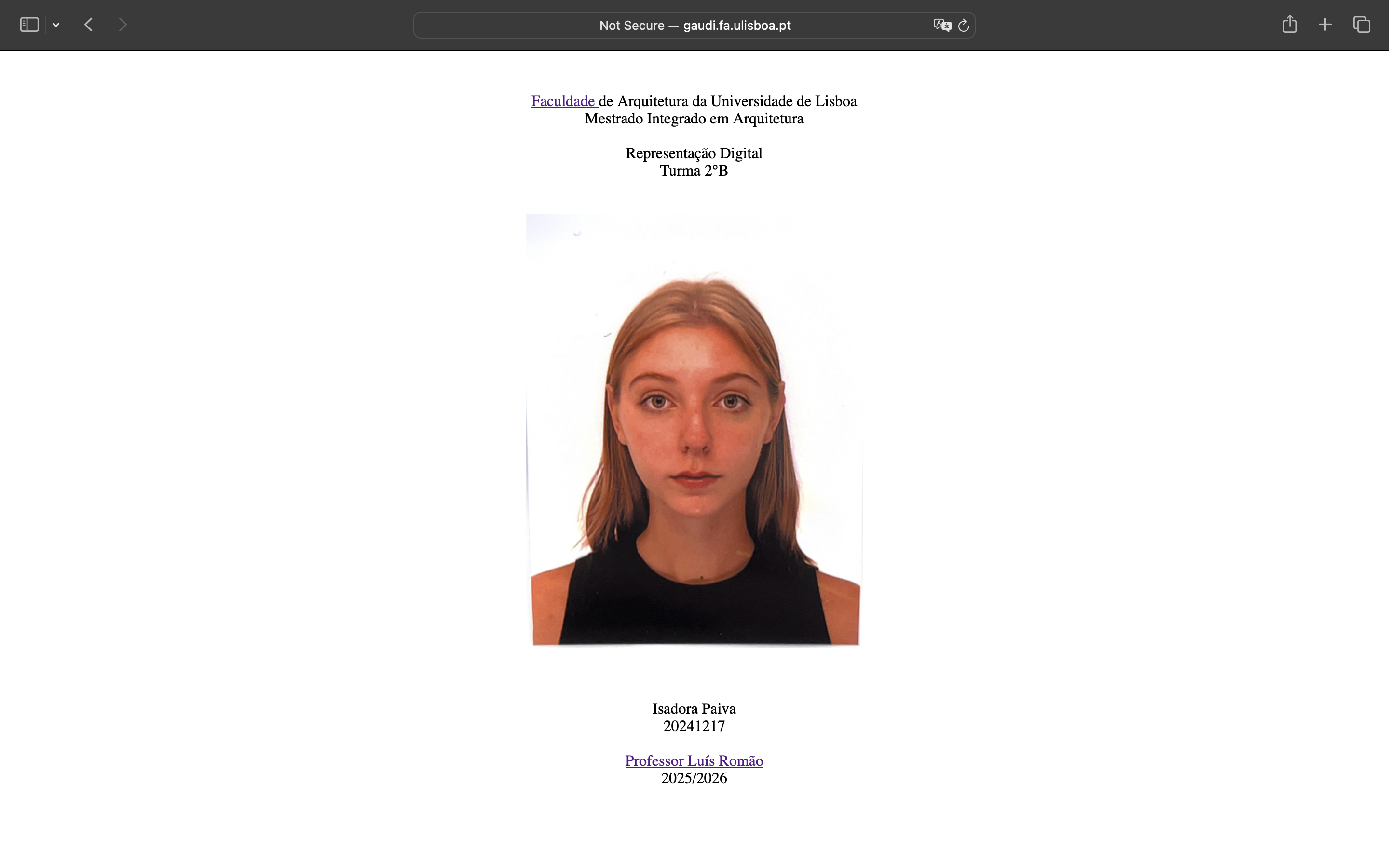Viewport: 1389px width, 868px height.
Task: Open the Professor Luís Romão link
Action: pyautogui.click(x=694, y=760)
